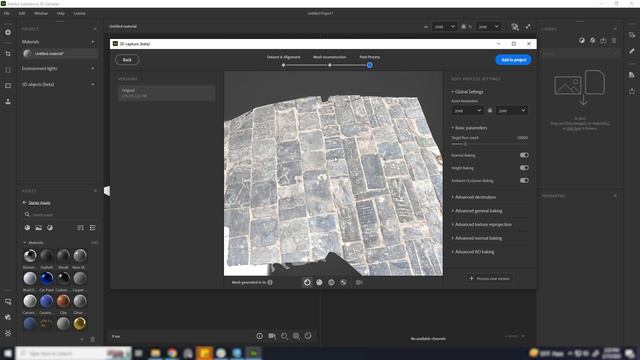Select the ruler-shaped tool on right sidebar
Image resolution: width=640 pixels, height=360 pixels.
pyautogui.click(x=632, y=51)
